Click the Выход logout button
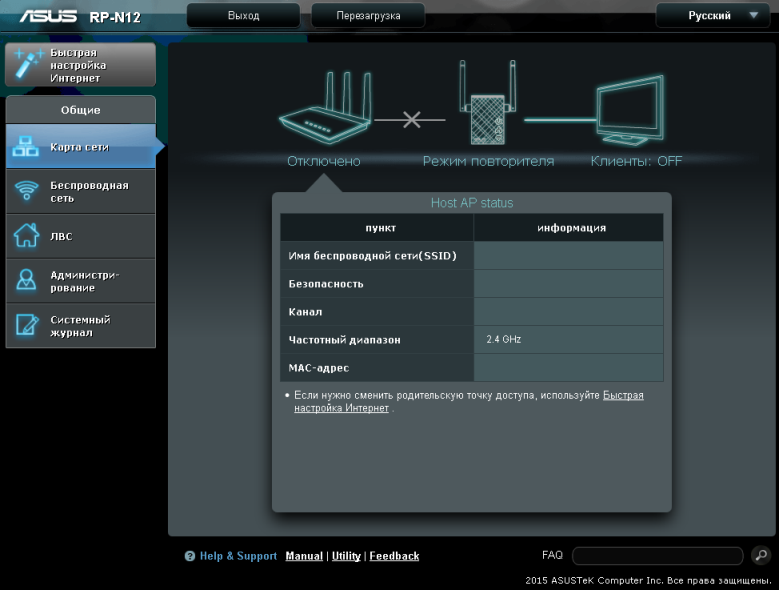 (x=243, y=15)
